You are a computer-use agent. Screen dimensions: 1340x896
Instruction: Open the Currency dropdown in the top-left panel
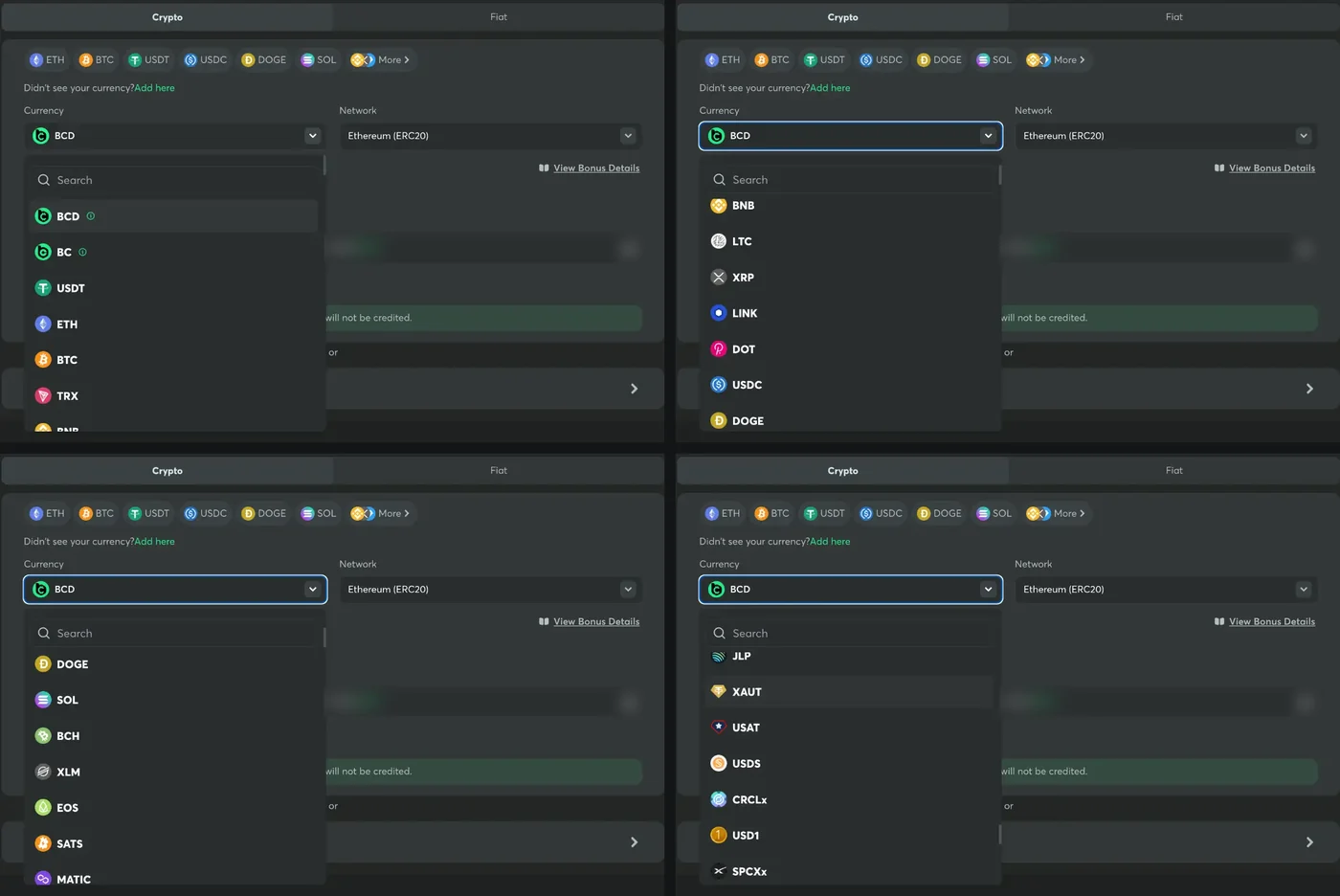175,136
